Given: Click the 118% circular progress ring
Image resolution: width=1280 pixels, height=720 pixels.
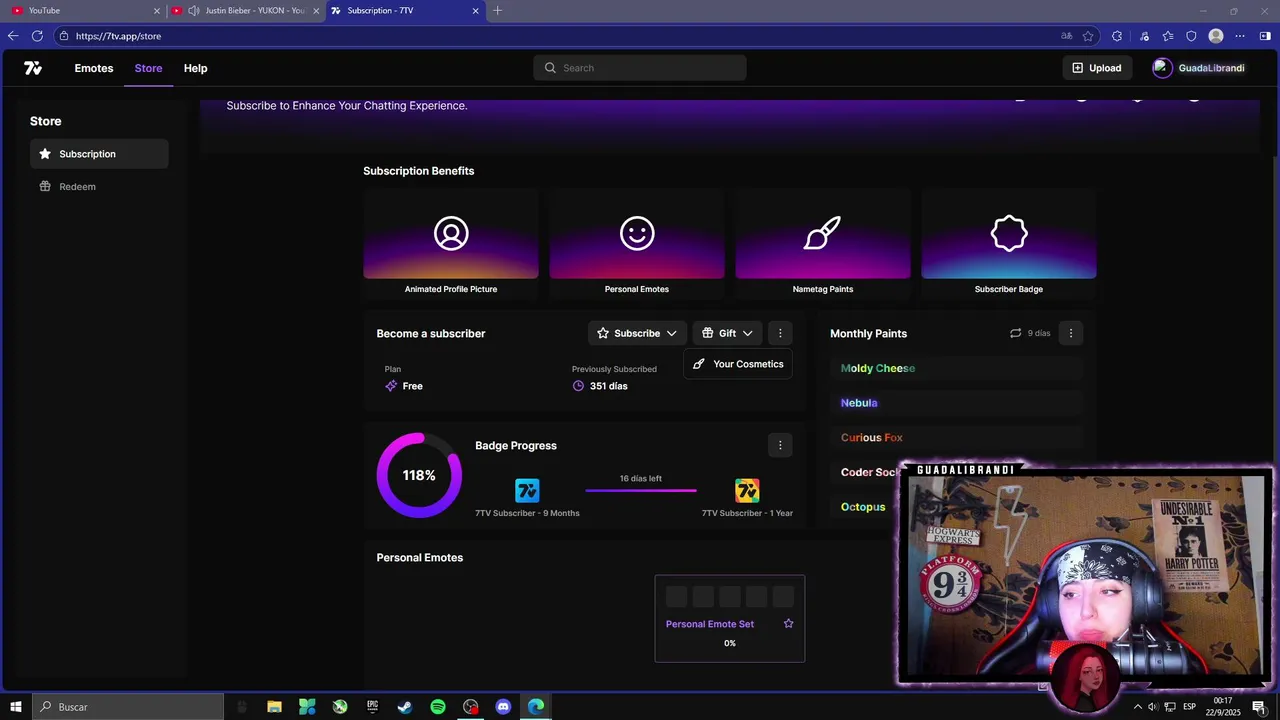Looking at the screenshot, I should point(419,475).
